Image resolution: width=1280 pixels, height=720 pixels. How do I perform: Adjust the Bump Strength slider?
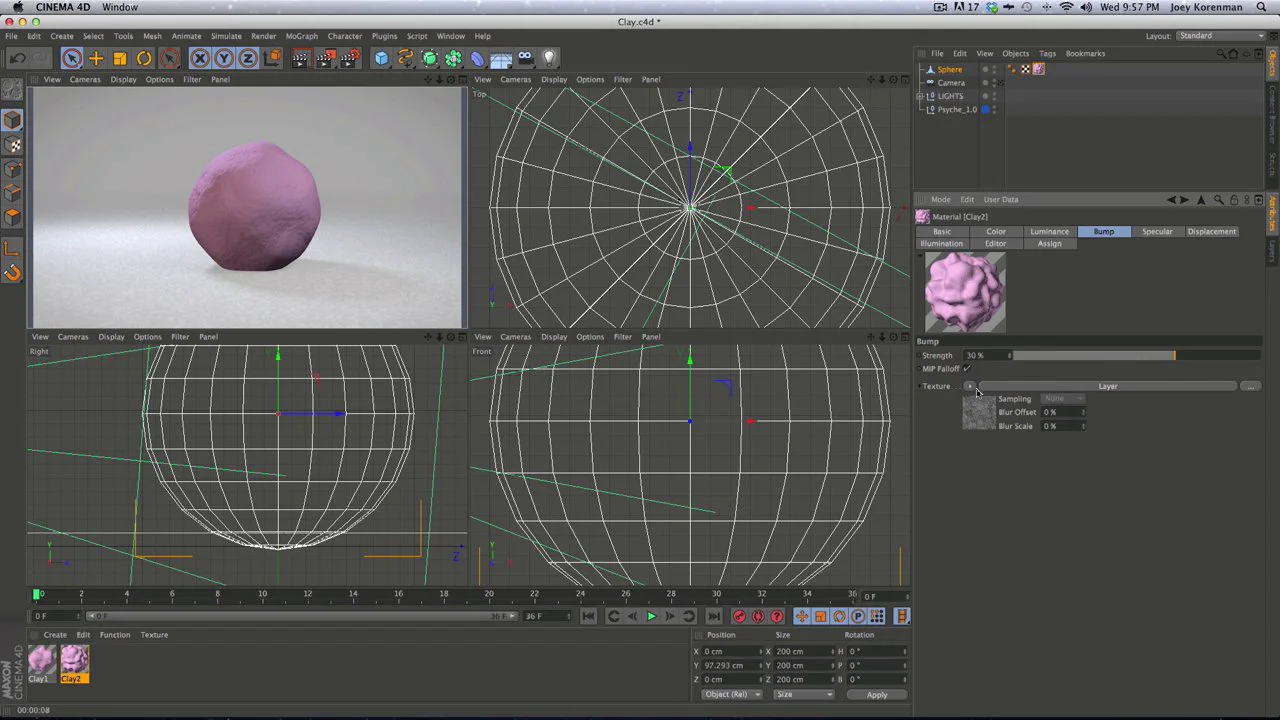[x=1135, y=355]
